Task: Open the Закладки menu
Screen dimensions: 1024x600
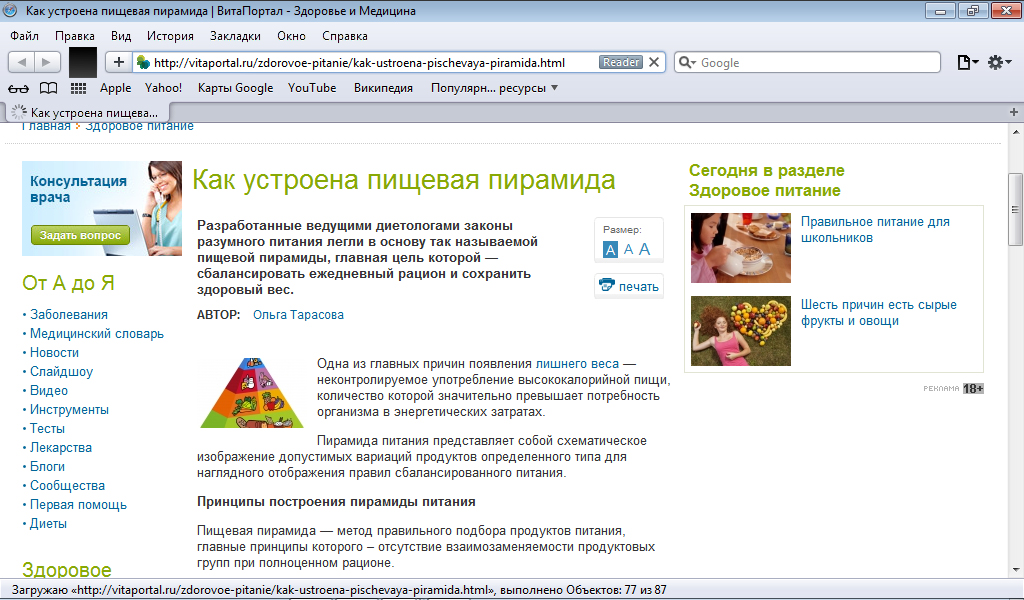Action: 235,36
